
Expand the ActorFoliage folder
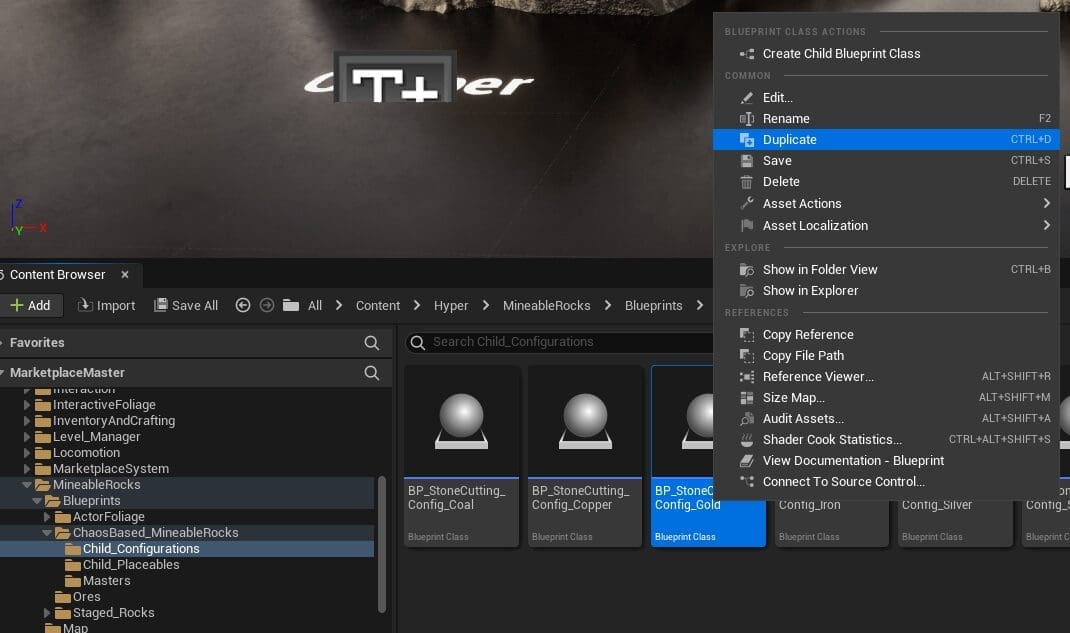47,517
